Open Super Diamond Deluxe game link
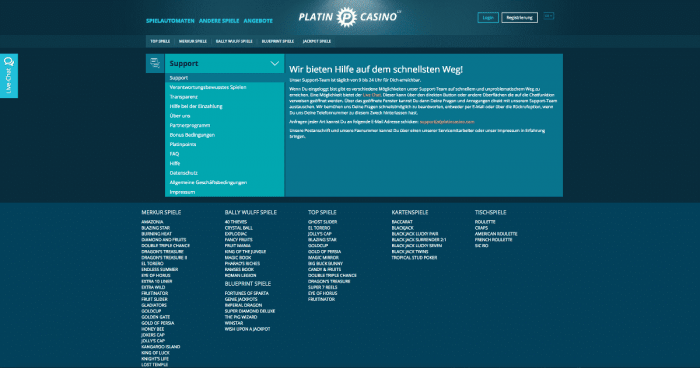Screen dimensions: 700x368 click(x=250, y=311)
